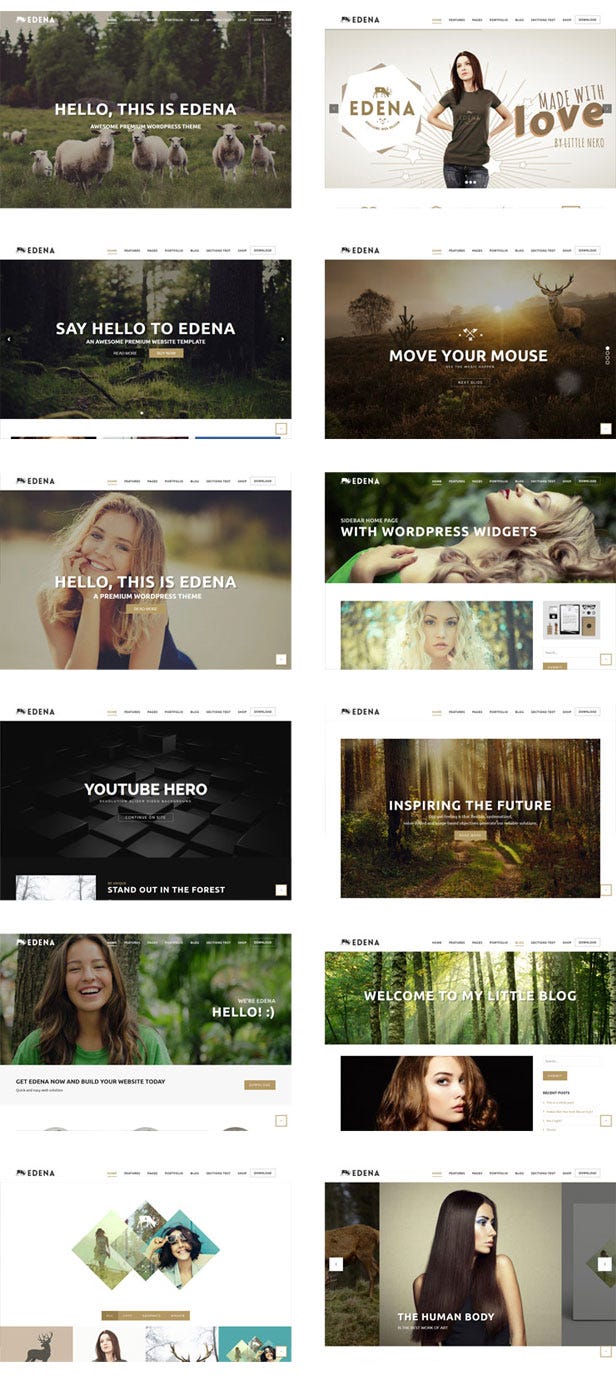Select highlighted Blog menu in Little Blog demo
Viewport: 616px width, 1384px height.
pyautogui.click(x=519, y=943)
